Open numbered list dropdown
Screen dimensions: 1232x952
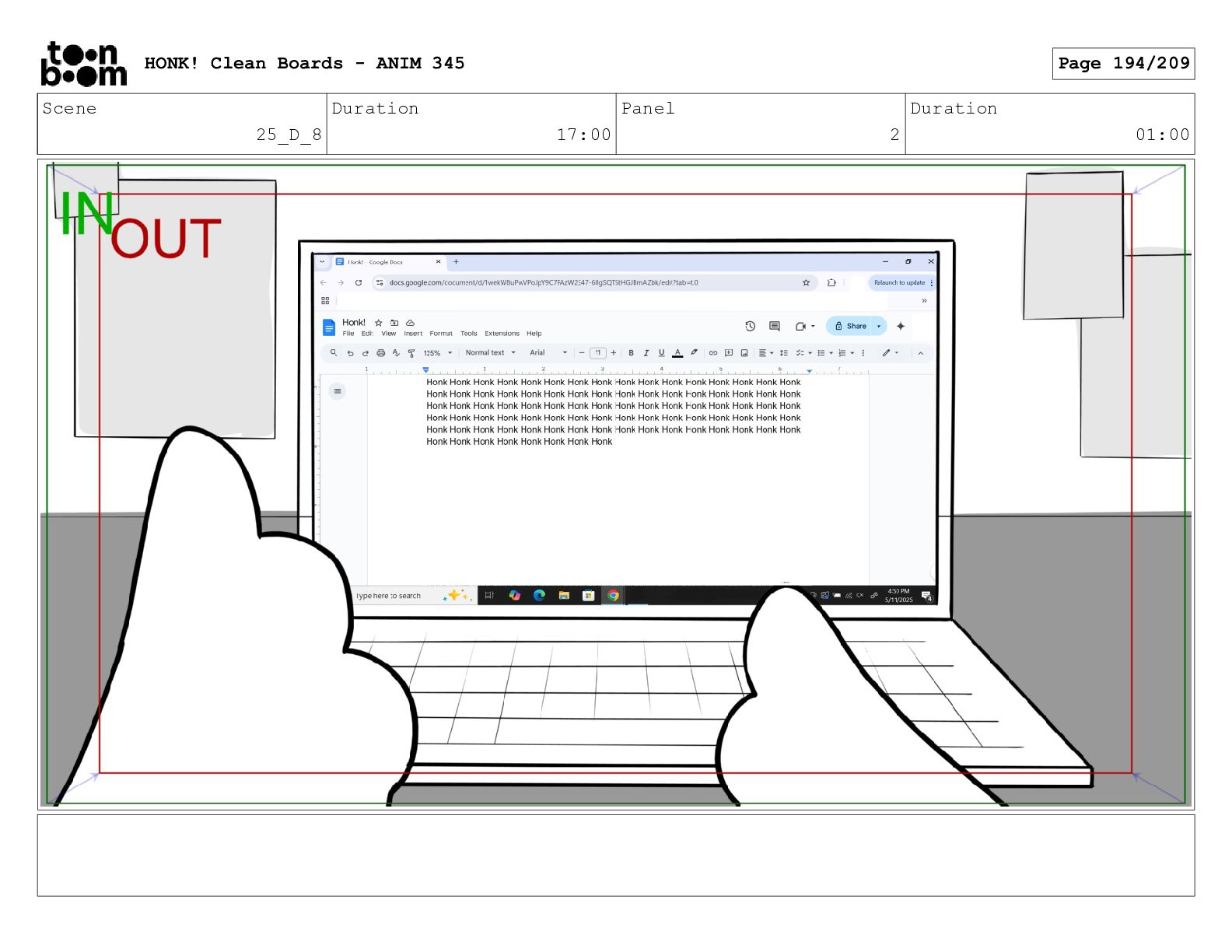point(846,353)
